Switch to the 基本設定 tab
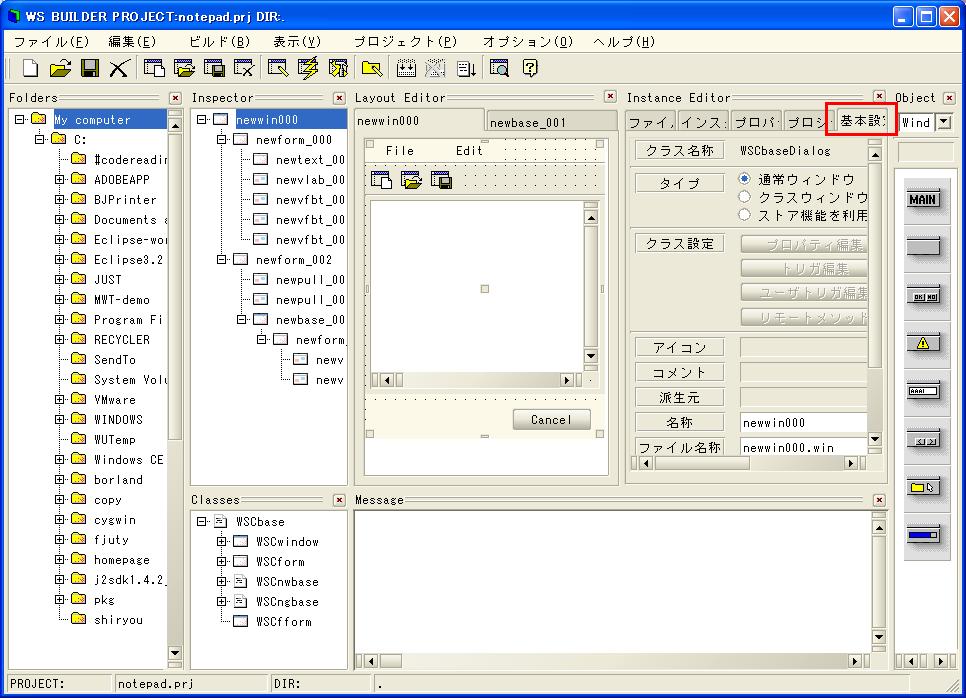 click(x=862, y=121)
